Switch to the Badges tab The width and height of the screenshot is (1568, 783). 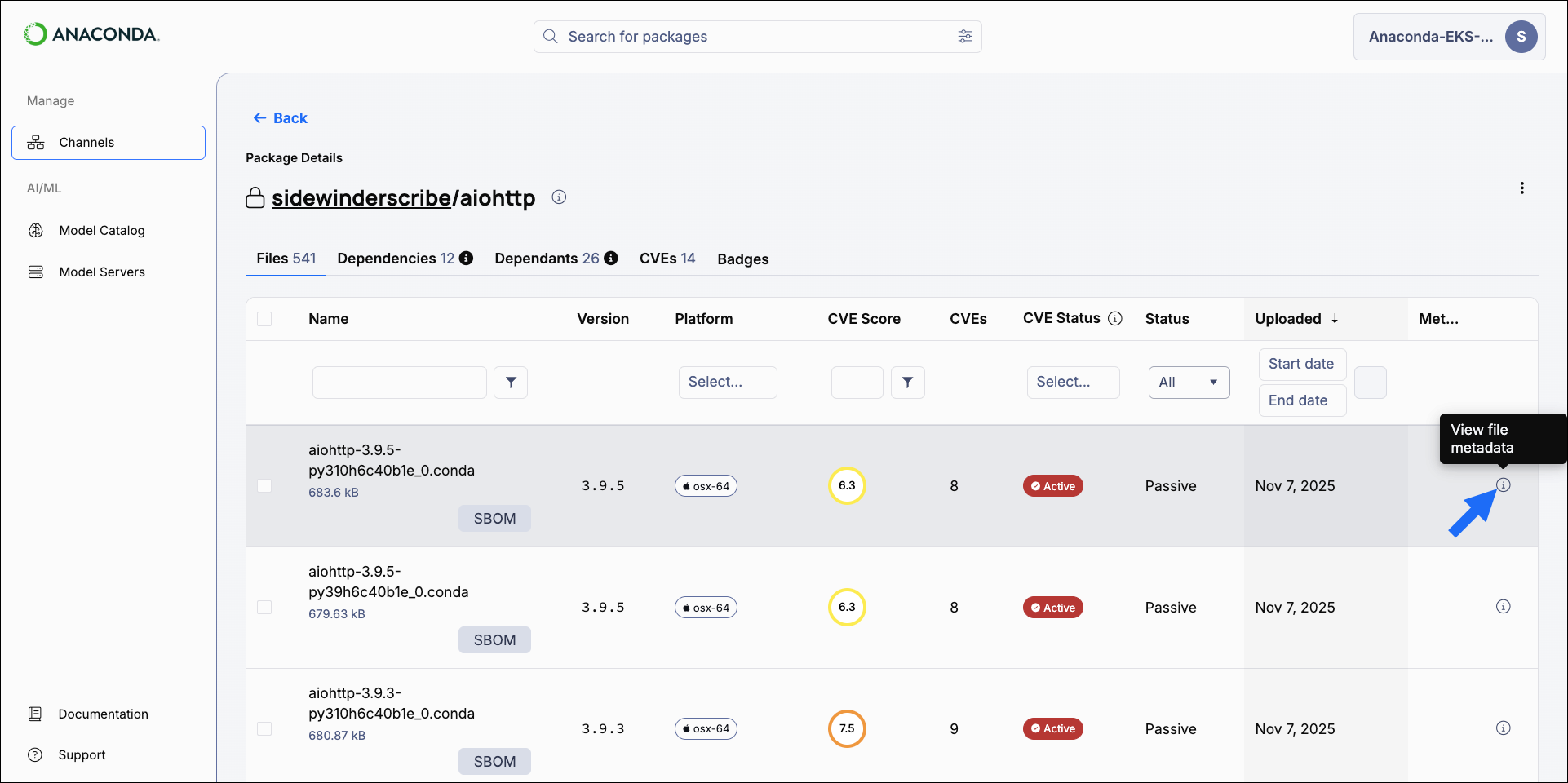coord(743,259)
